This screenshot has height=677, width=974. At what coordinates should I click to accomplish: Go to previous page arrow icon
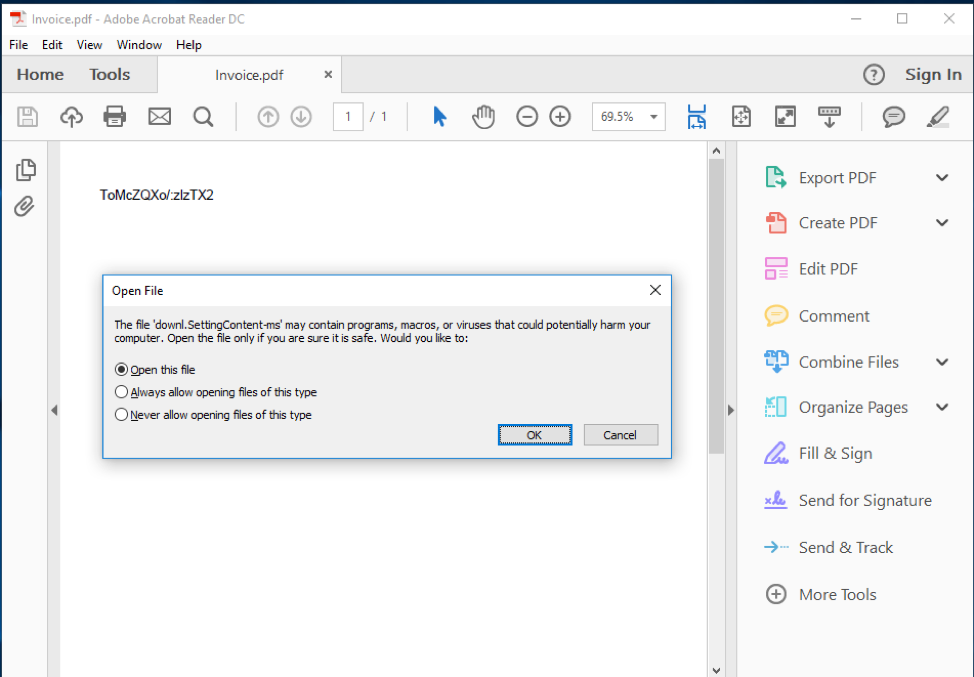(x=268, y=117)
